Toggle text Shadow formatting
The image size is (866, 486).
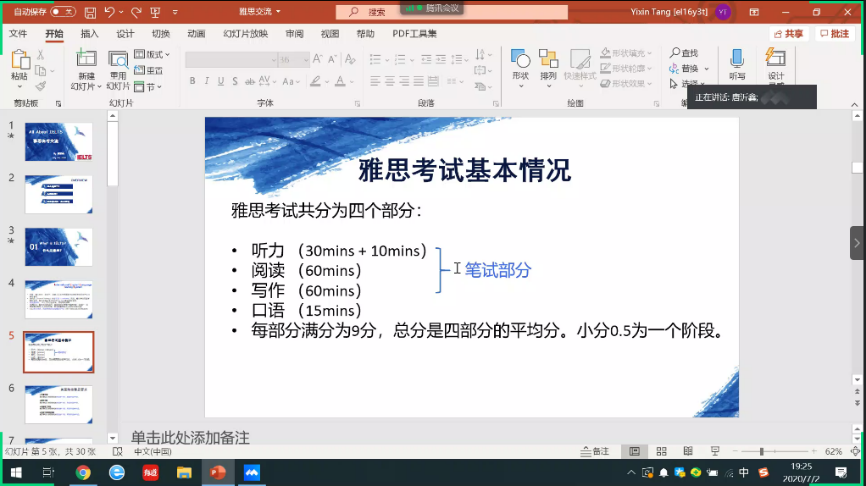pos(235,81)
